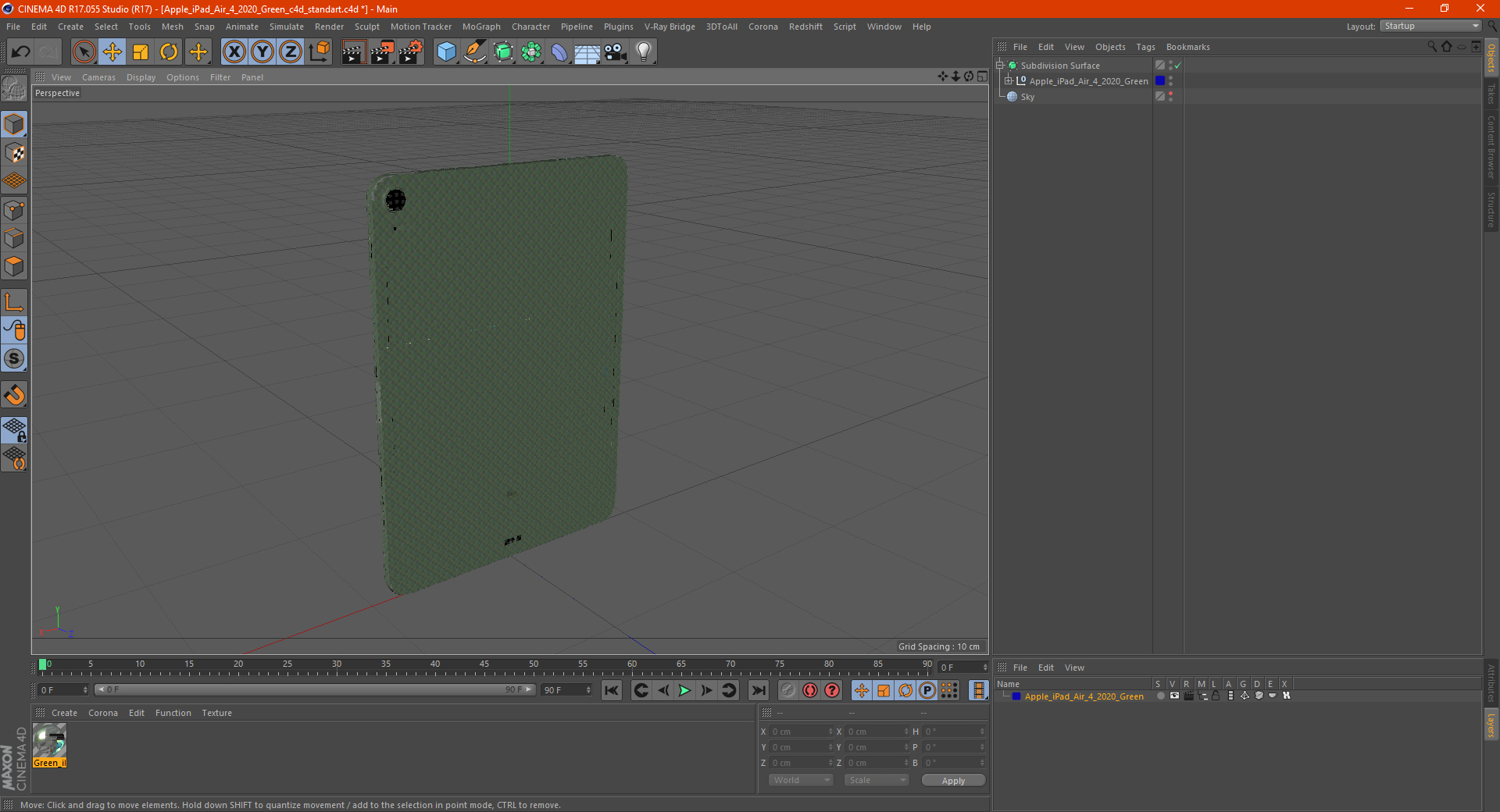Open the Layout Startup dropdown
The height and width of the screenshot is (812, 1500).
1430,26
